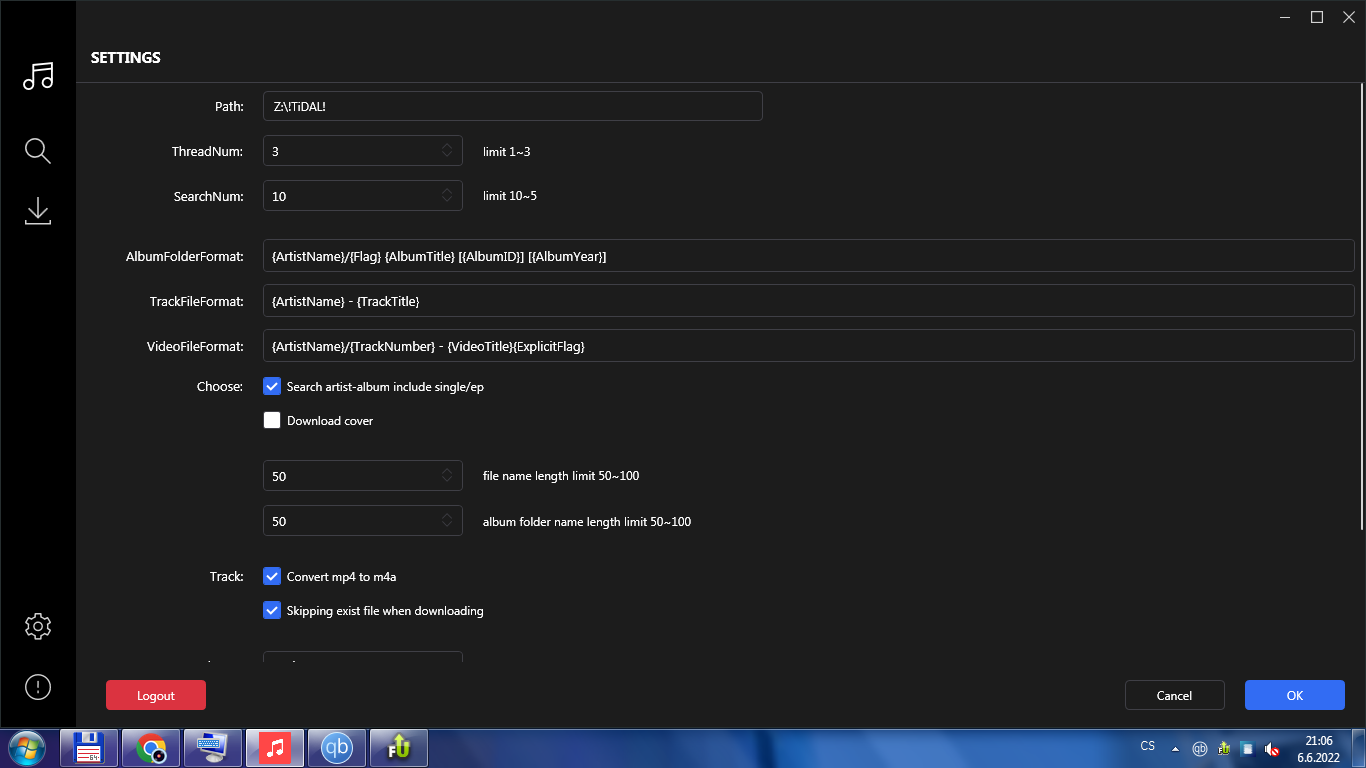The height and width of the screenshot is (768, 1366).
Task: Launch qBittorrent from the taskbar
Action: coord(336,747)
